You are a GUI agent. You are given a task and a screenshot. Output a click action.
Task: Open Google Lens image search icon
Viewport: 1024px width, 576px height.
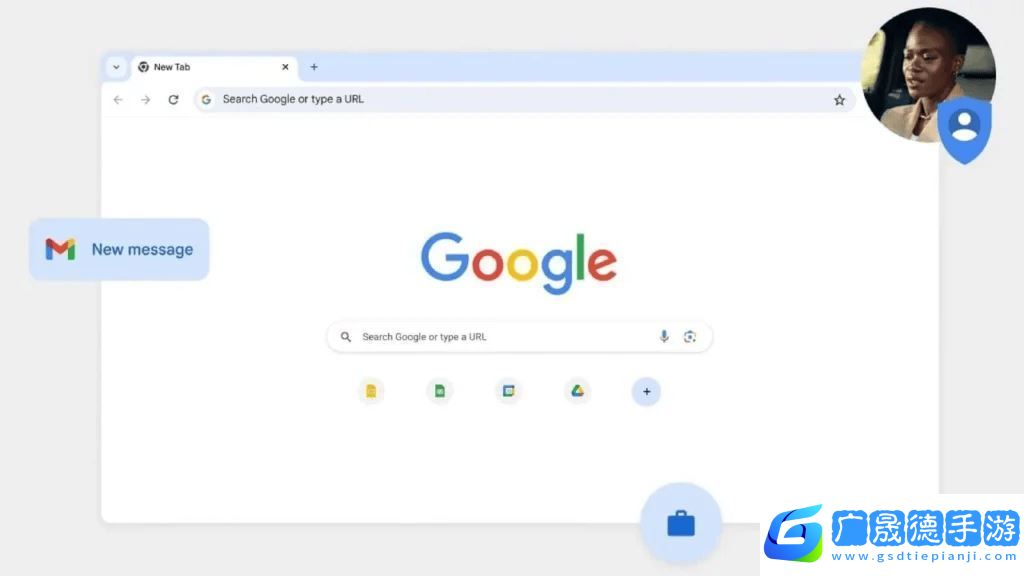point(690,336)
